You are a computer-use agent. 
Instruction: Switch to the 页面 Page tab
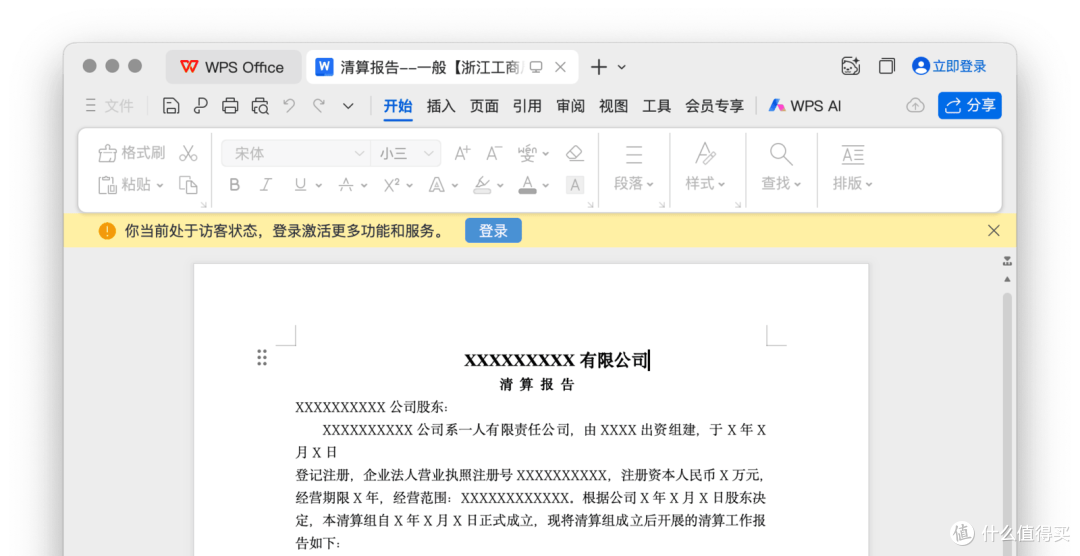[x=484, y=105]
